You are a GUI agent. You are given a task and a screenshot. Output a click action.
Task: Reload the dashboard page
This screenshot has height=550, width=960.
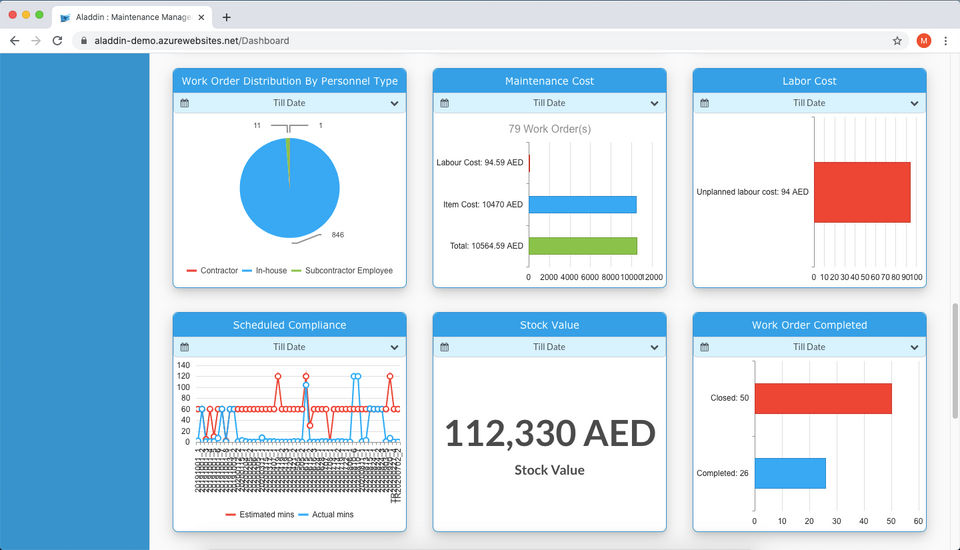click(57, 40)
